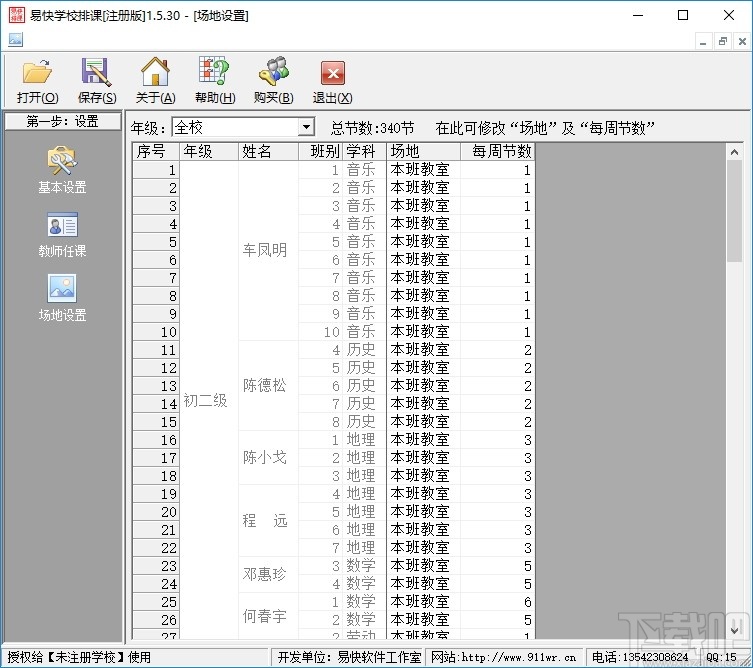Click 本班教室 in row 23
753x668 pixels.
pos(424,566)
